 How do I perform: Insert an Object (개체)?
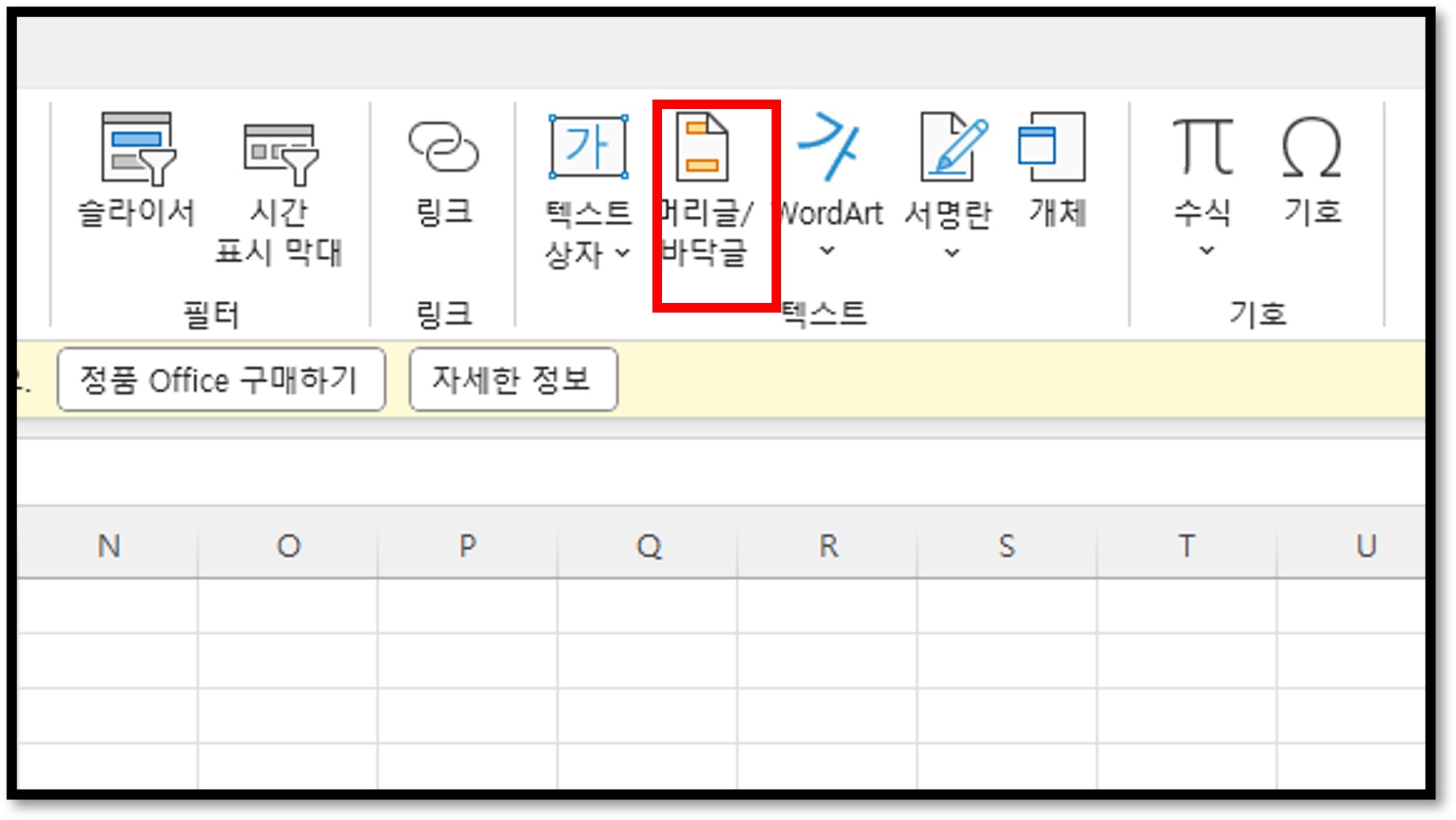[x=1054, y=148]
